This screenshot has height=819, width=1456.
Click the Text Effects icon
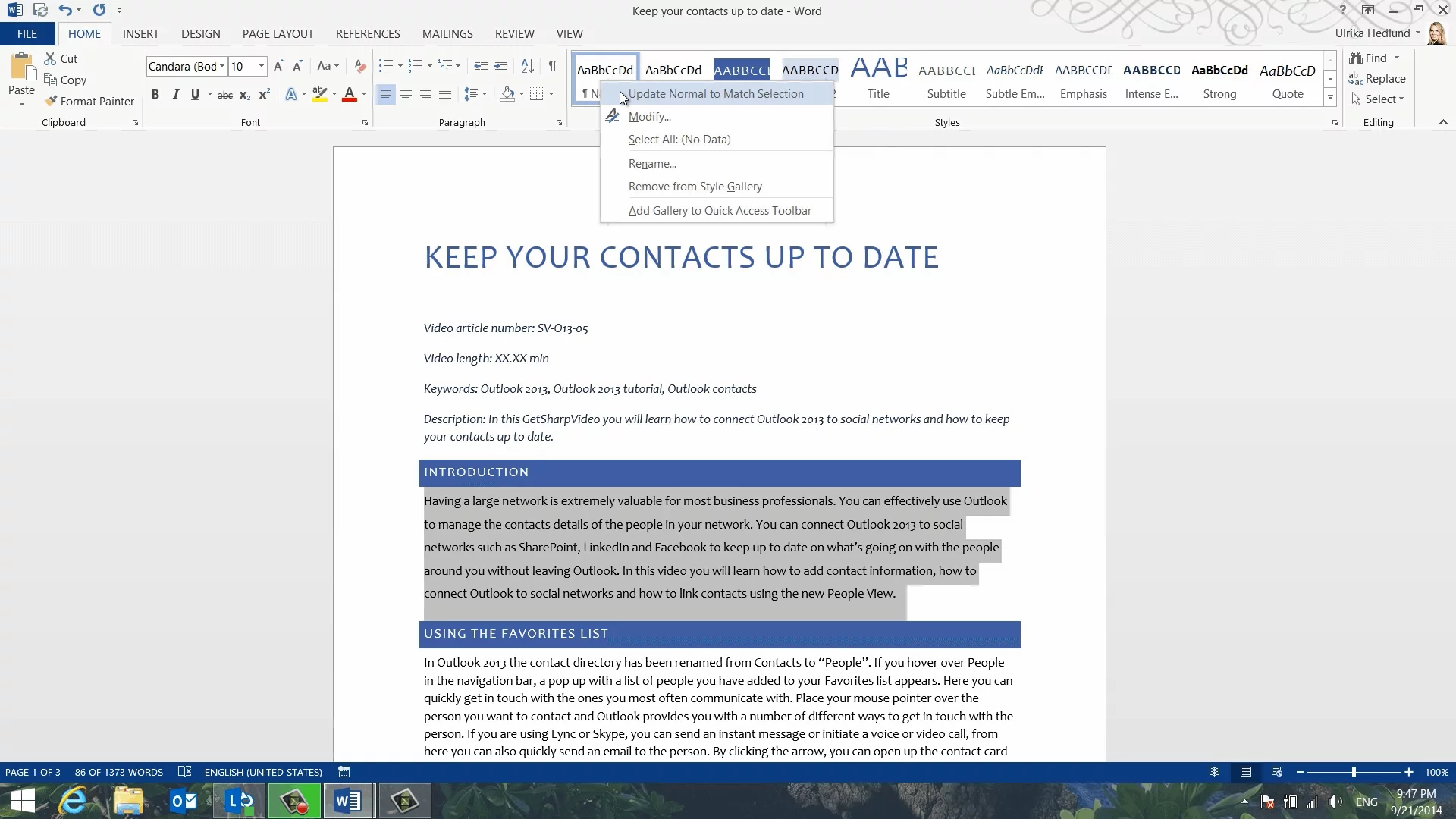[291, 95]
